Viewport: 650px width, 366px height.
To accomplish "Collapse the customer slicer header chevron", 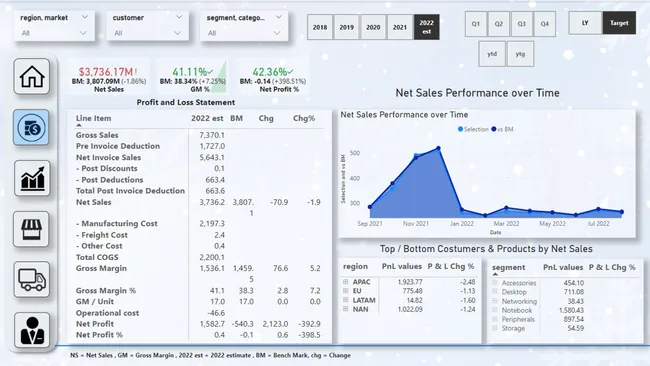I will [x=179, y=17].
